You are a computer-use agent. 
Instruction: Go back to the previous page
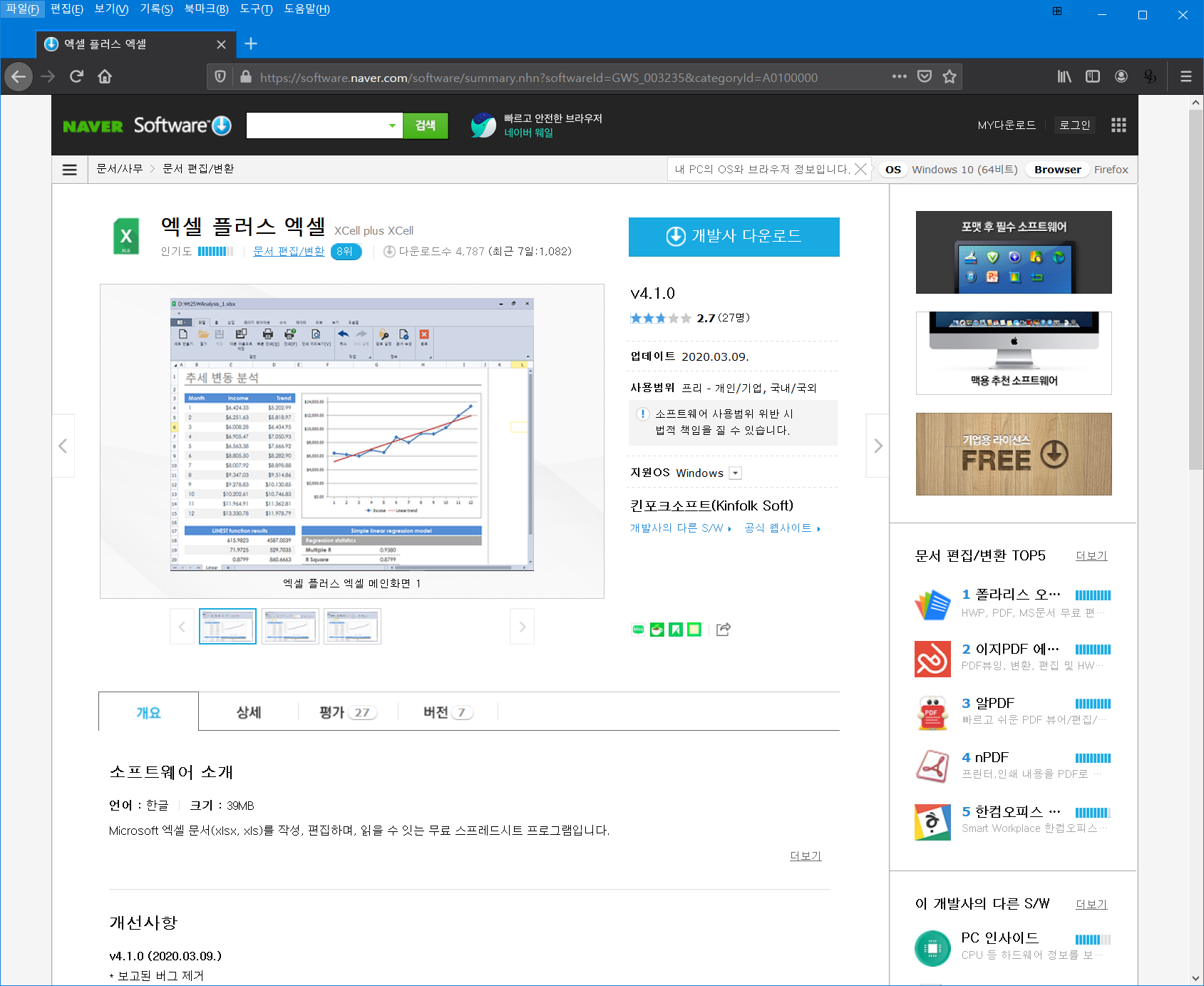point(19,76)
